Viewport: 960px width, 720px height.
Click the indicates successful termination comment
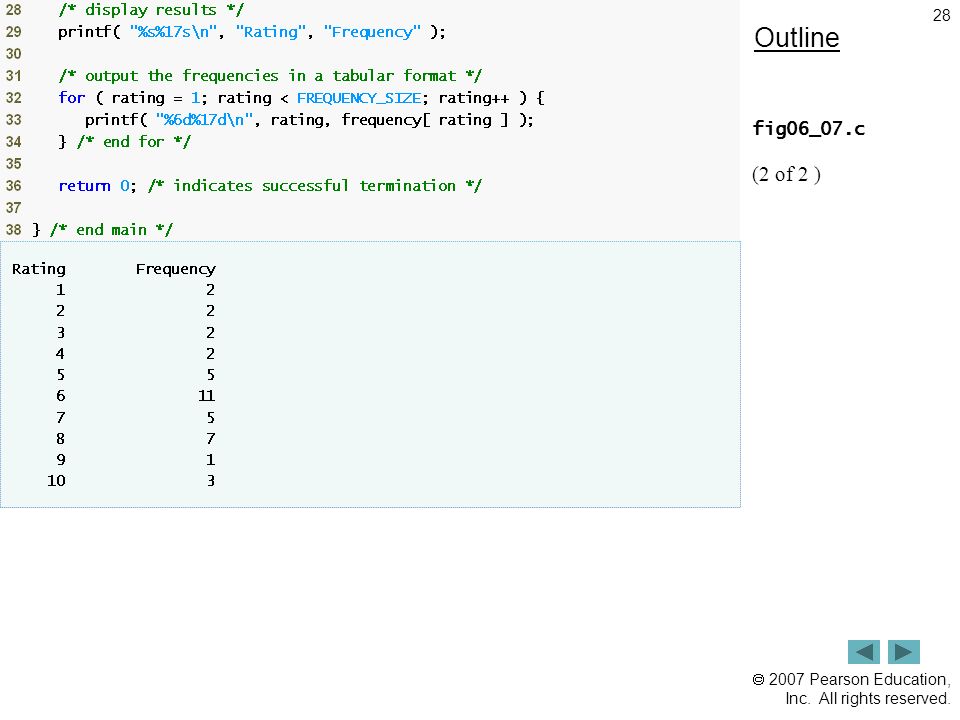click(x=315, y=186)
